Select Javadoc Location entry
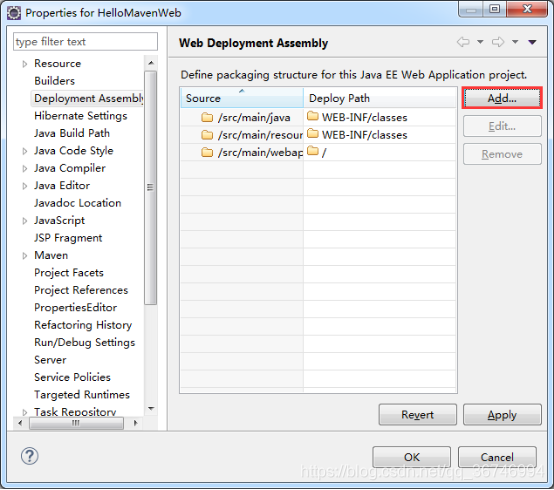The image size is (554, 490). point(77,203)
